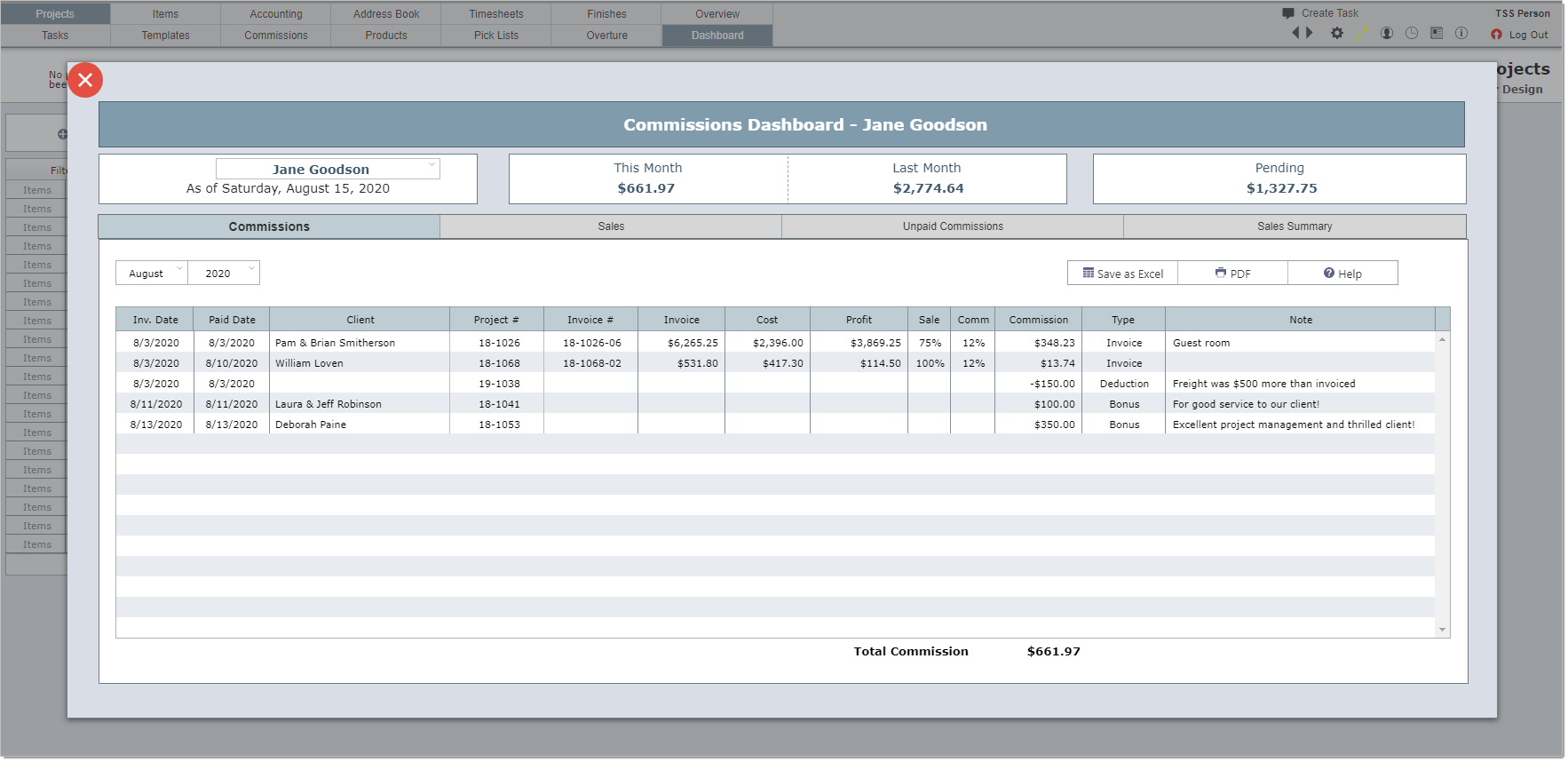The width and height of the screenshot is (1568, 762).
Task: Click the note 'For good service to our client!'
Action: click(1246, 404)
